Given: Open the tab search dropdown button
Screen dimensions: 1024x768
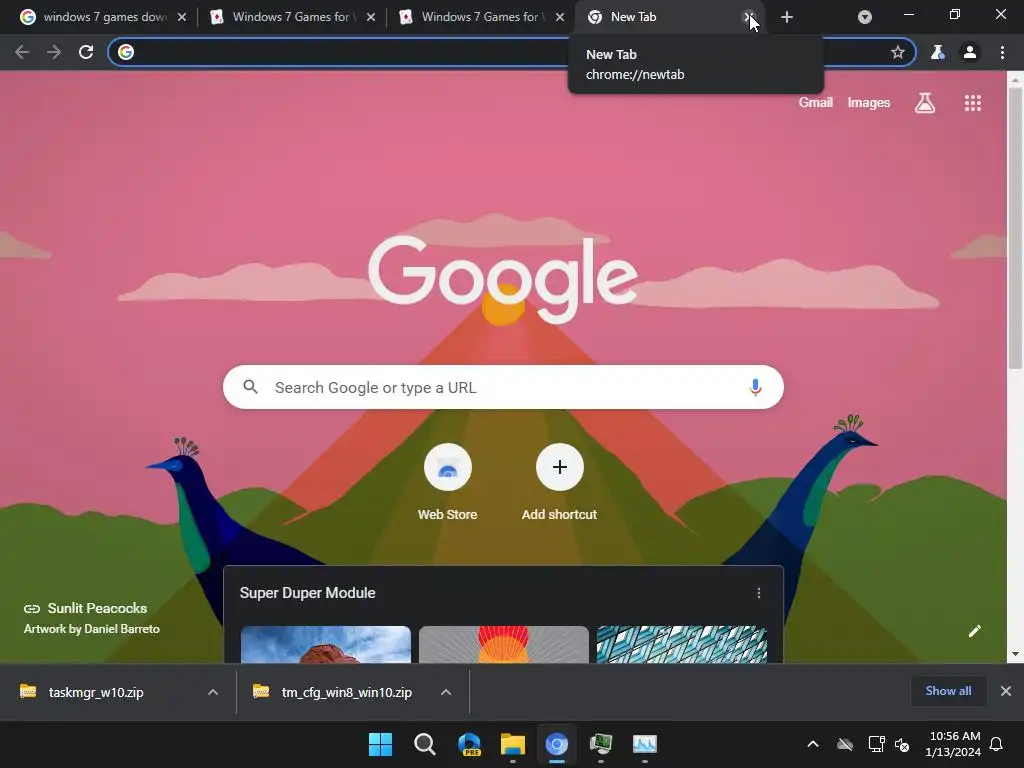Looking at the screenshot, I should (x=865, y=18).
